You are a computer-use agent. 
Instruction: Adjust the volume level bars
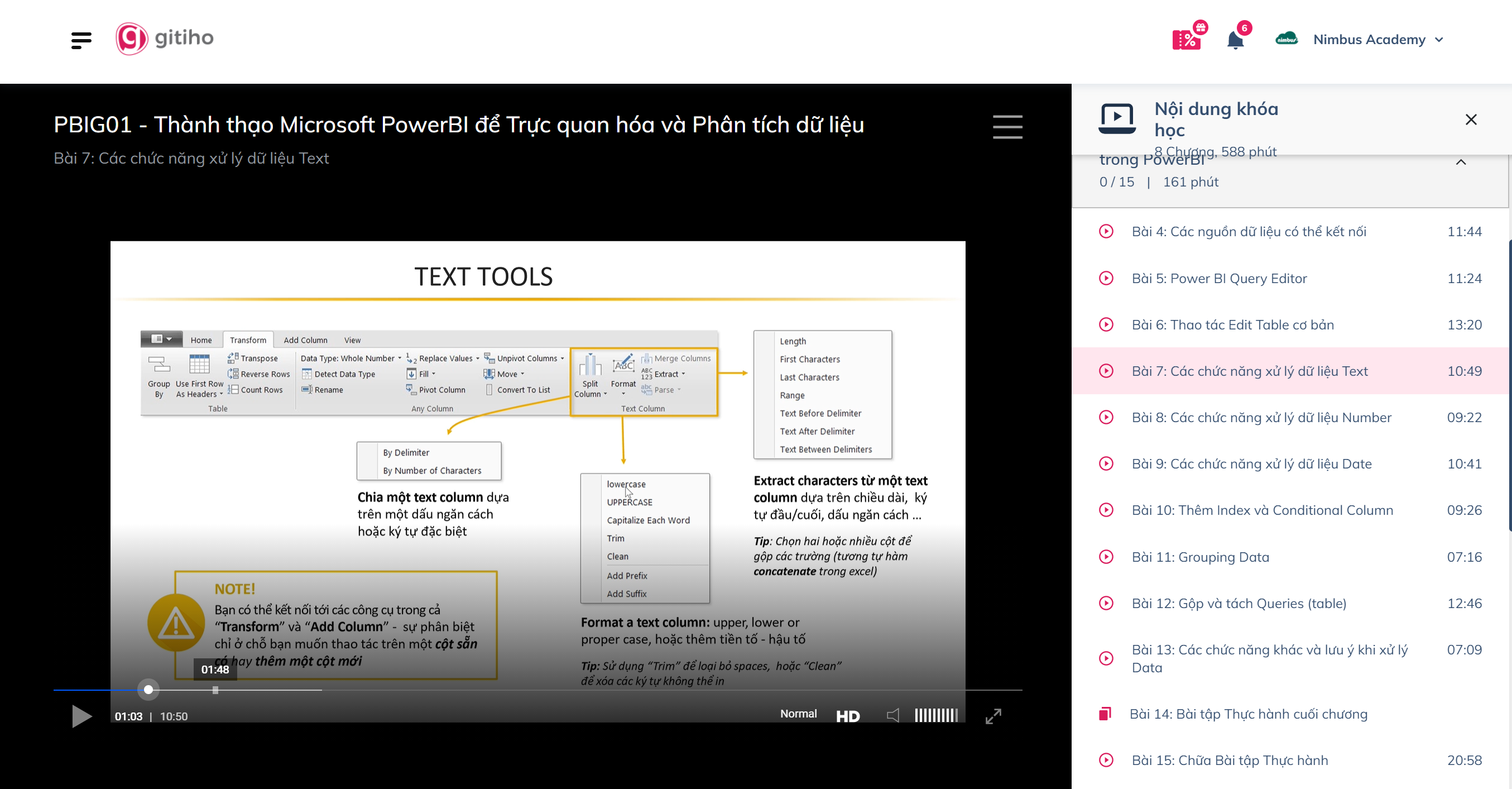click(936, 715)
